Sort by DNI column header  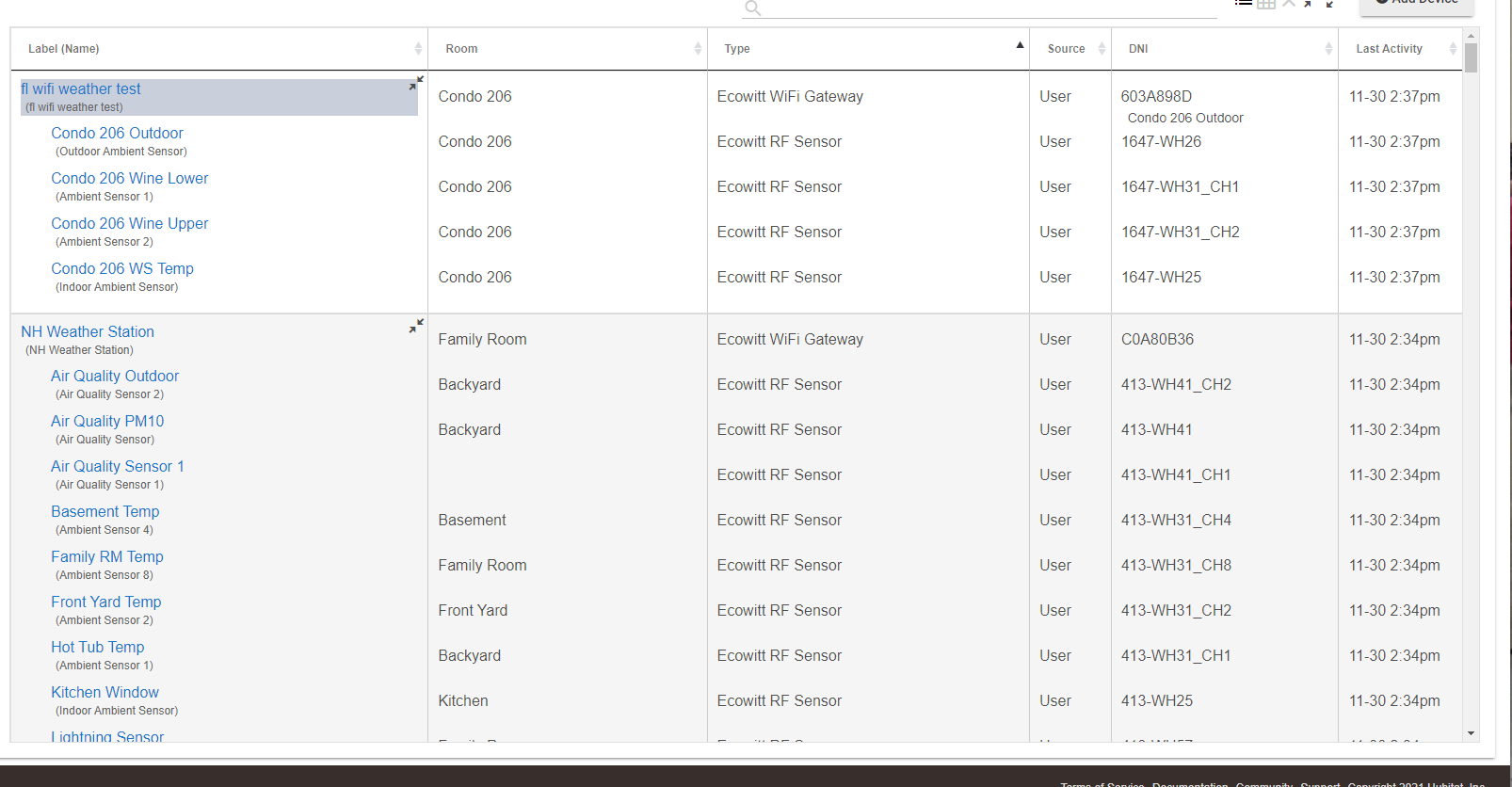tap(1138, 49)
